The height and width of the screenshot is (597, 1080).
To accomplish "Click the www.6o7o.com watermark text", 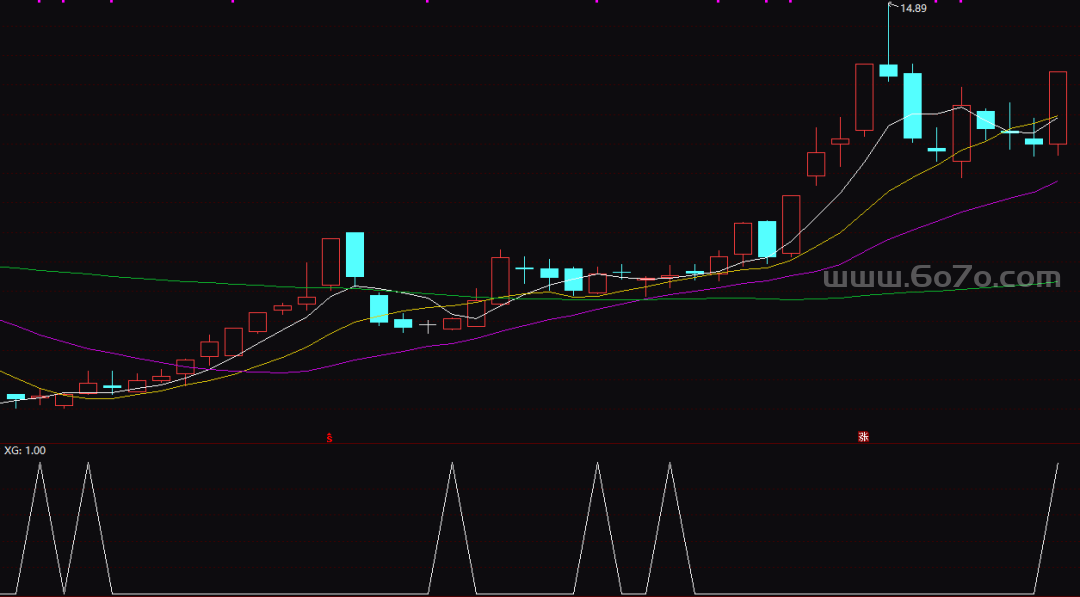I will pos(941,278).
